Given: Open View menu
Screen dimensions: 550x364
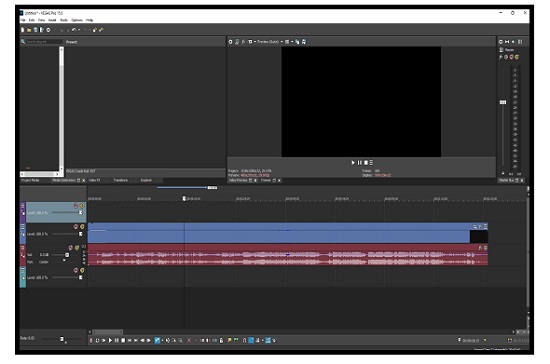Looking at the screenshot, I should (x=41, y=20).
